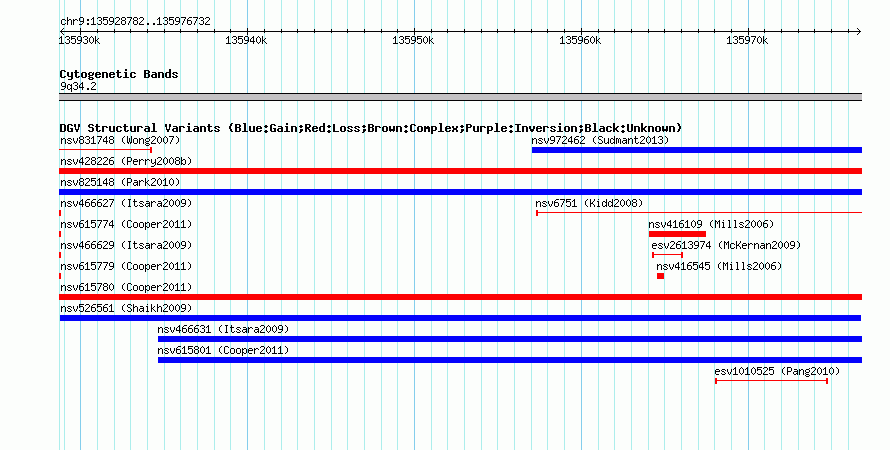Open the nsv428226 (Perry2008b) variant label
This screenshot has height=450, width=890.
pos(126,161)
